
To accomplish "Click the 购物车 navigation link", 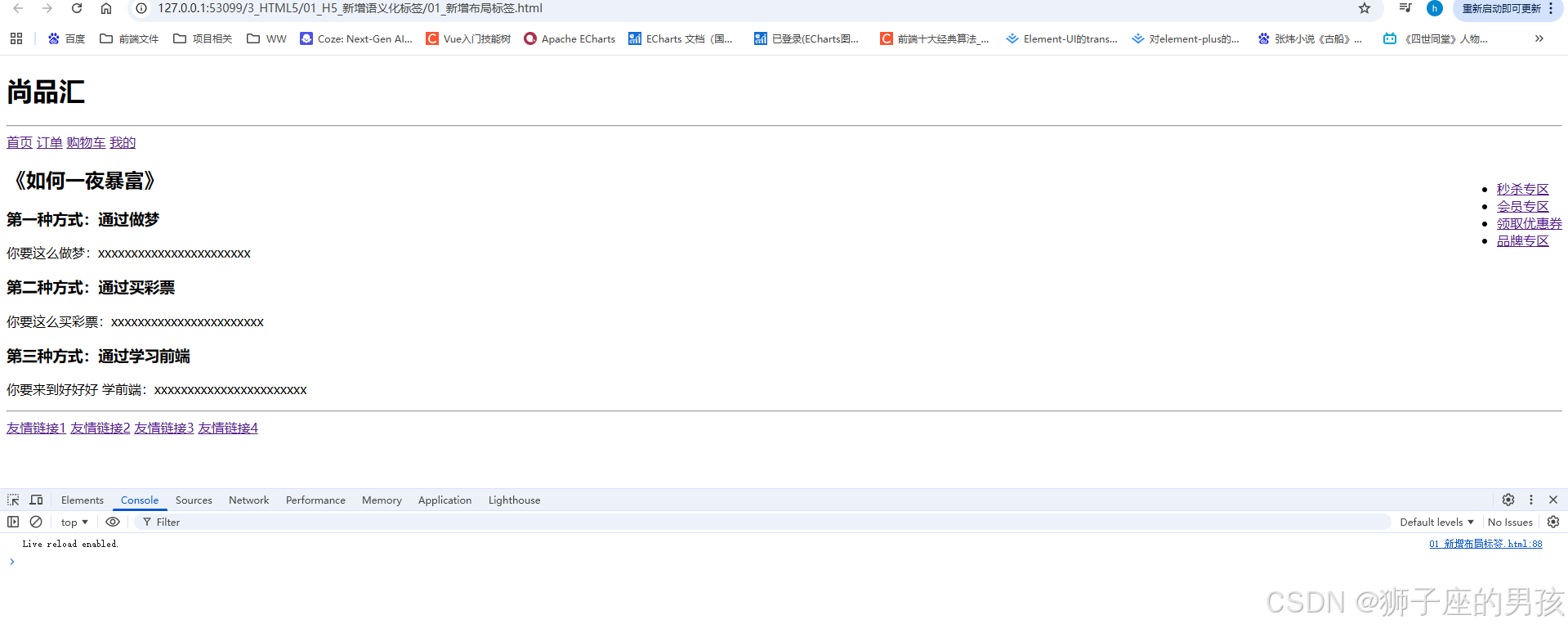I will [87, 143].
